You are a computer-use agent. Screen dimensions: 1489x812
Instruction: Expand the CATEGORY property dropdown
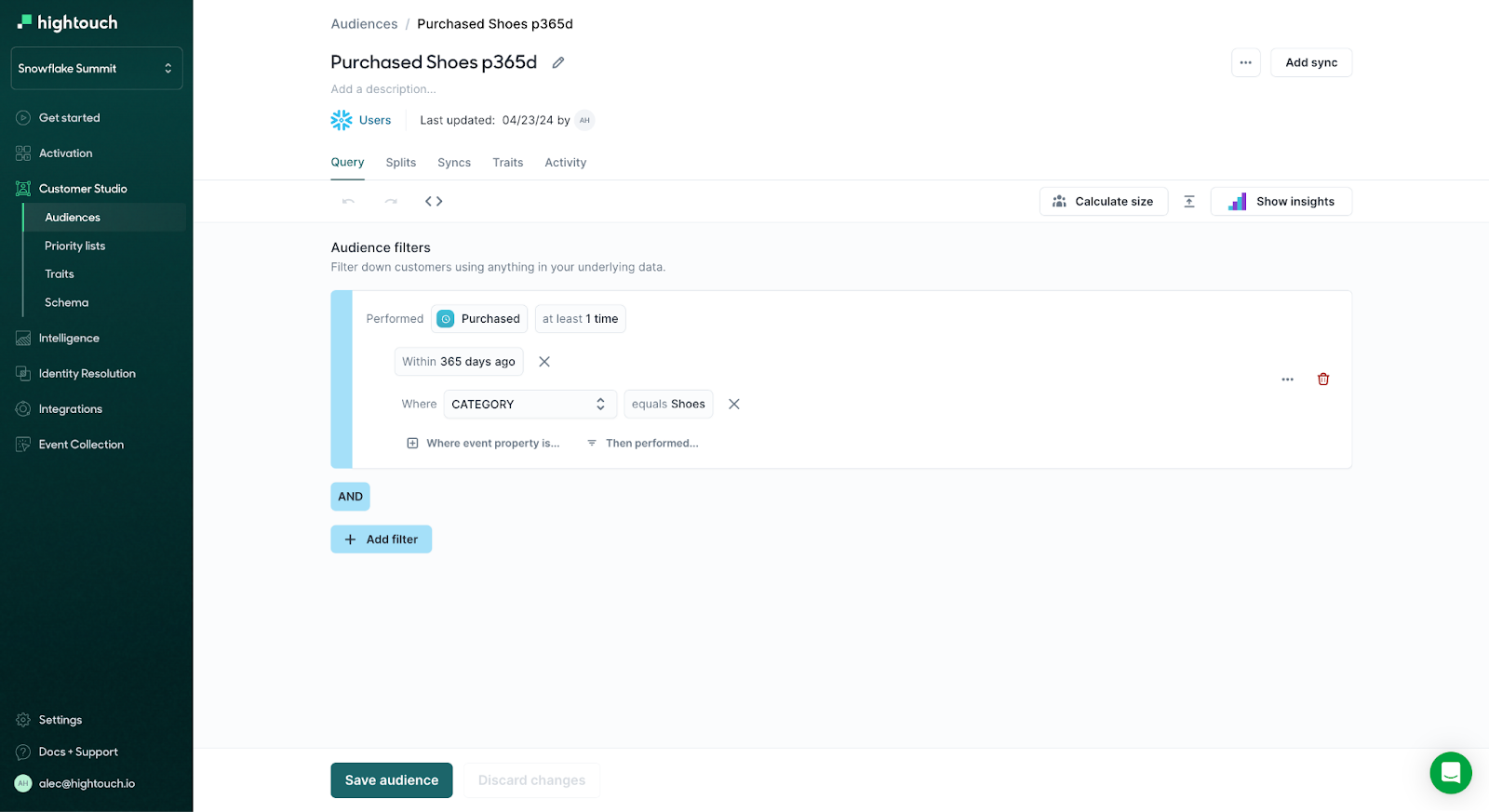pyautogui.click(x=528, y=405)
